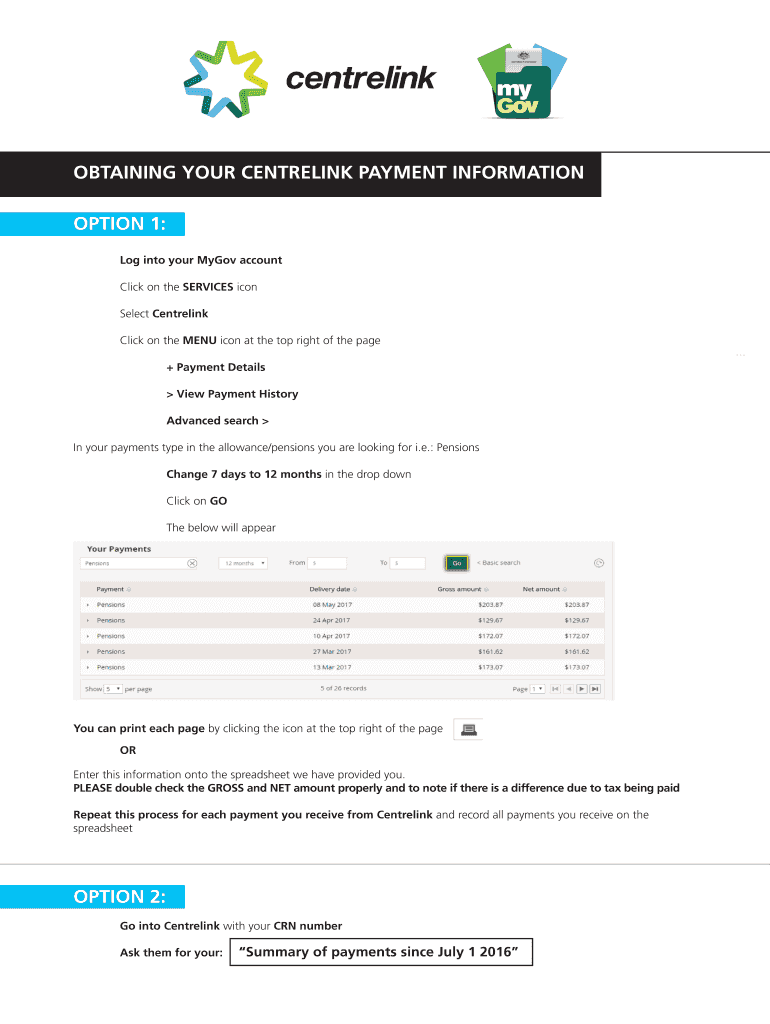
Task: Open the 12 months period dropdown
Action: (x=244, y=563)
